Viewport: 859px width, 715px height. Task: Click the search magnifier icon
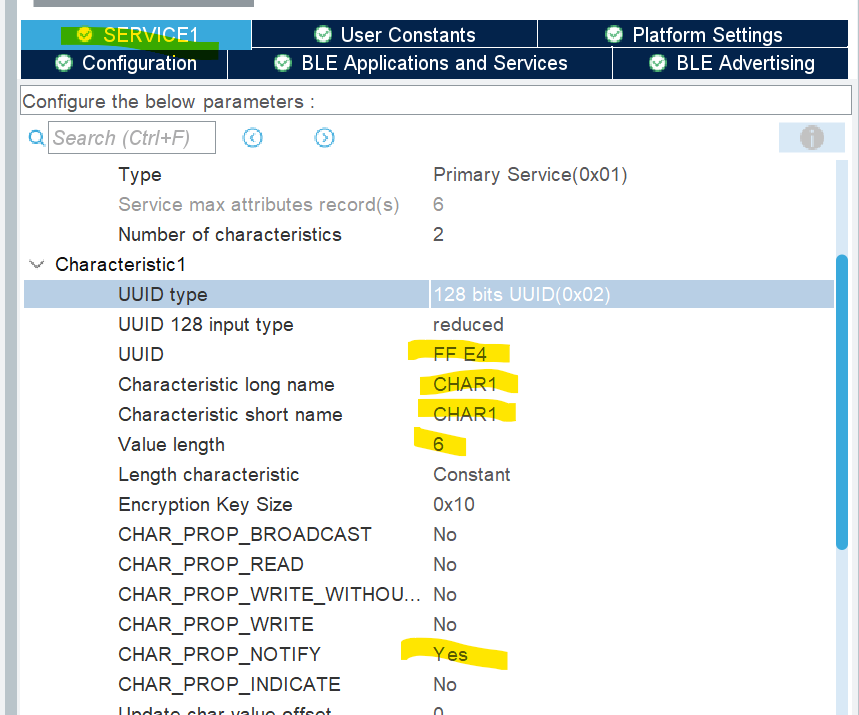36,138
